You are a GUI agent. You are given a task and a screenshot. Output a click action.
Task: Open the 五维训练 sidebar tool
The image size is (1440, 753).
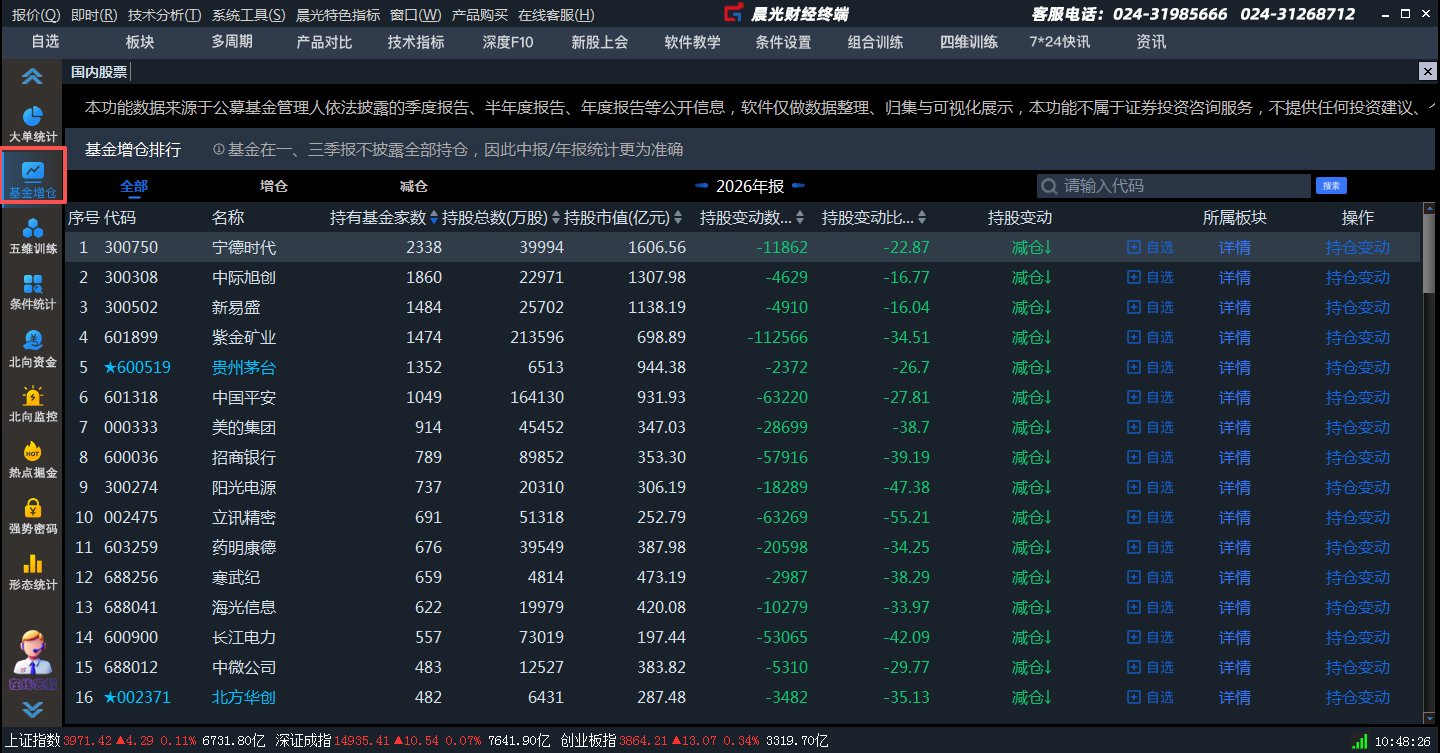32,236
